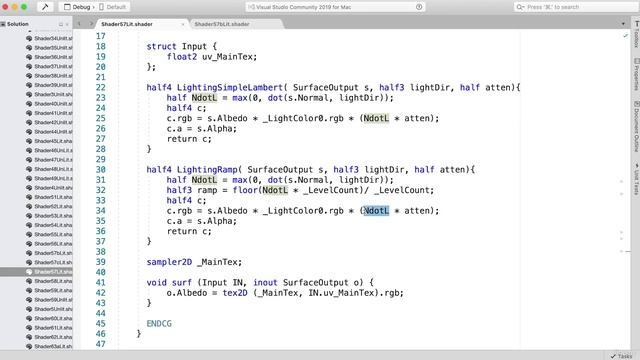This screenshot has width=640, height=360.
Task: Select Shader34Unlit file in Solution tree
Action: click(49, 38)
